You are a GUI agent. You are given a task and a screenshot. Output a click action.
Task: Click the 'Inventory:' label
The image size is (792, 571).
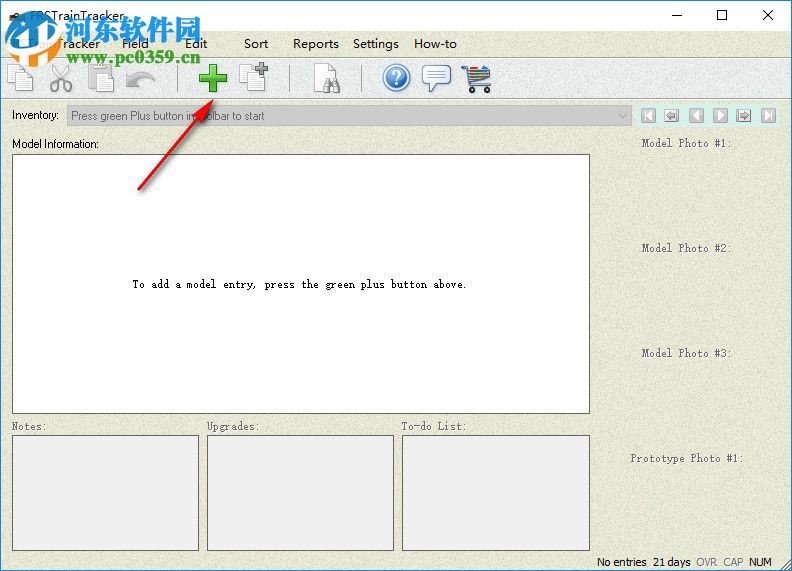[35, 115]
